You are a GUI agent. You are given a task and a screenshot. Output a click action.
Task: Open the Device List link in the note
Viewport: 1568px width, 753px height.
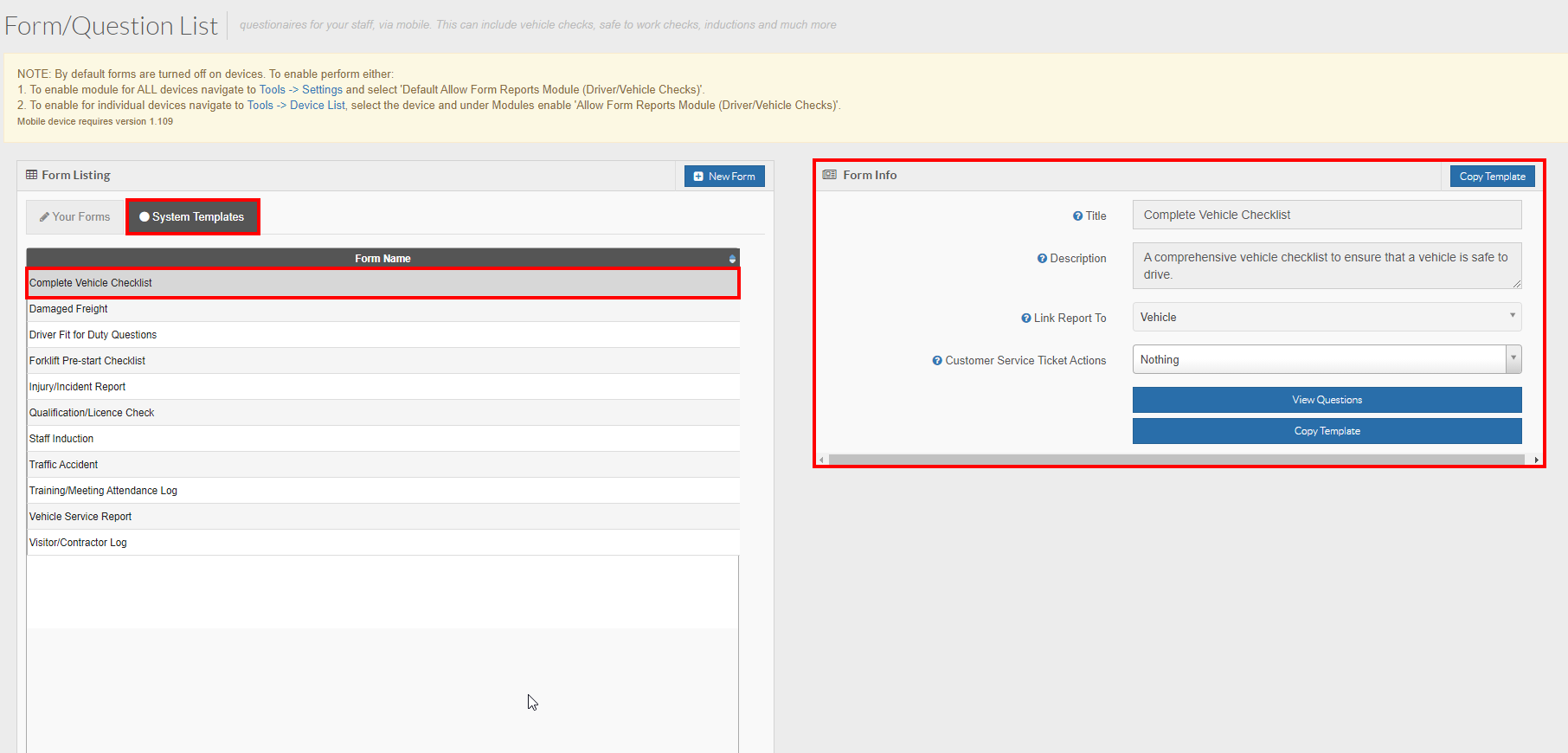317,106
